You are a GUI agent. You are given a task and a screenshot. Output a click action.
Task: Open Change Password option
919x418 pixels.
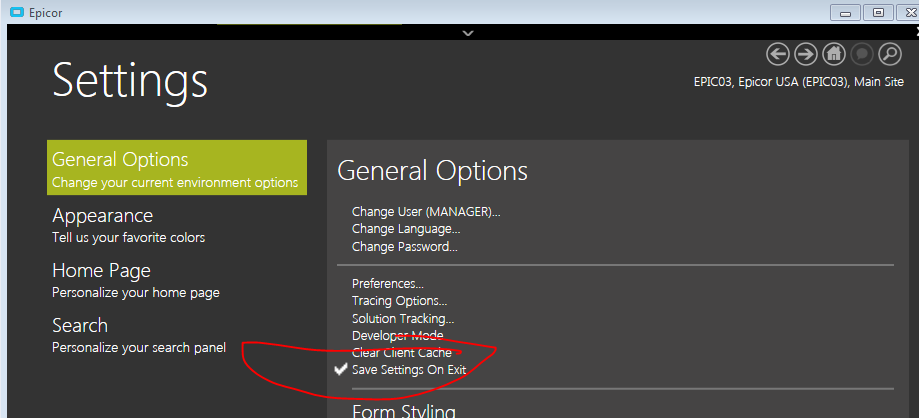click(404, 247)
